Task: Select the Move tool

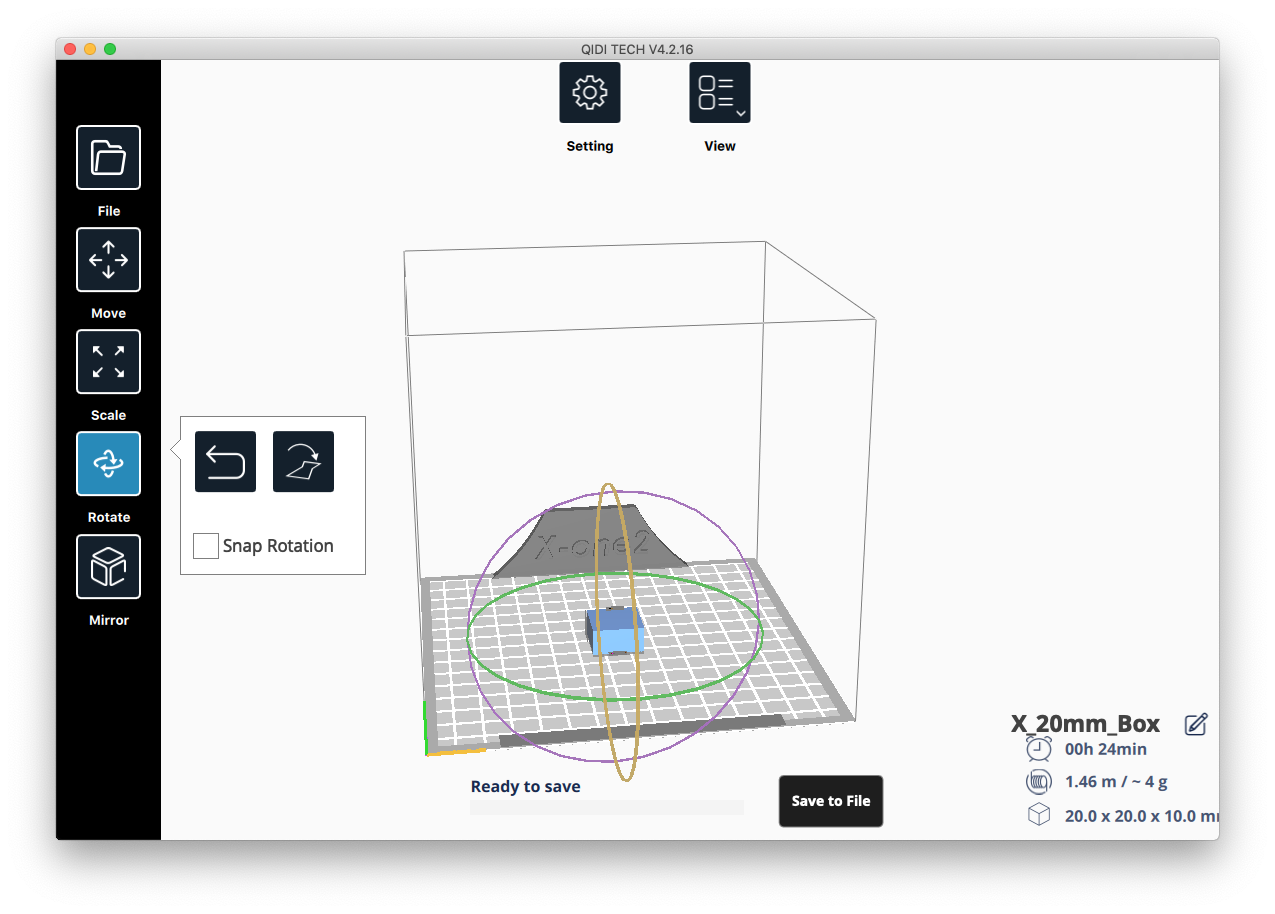Action: 108,260
